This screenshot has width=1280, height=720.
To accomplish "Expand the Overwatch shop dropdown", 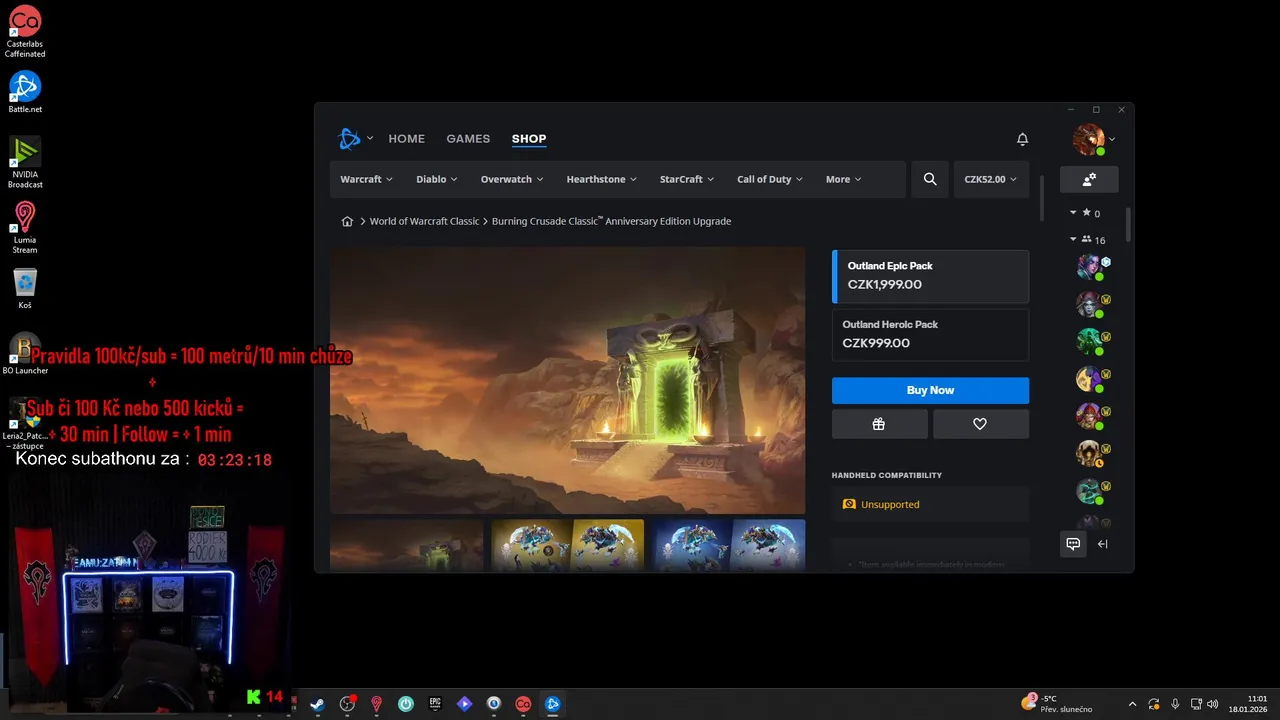I will click(511, 179).
